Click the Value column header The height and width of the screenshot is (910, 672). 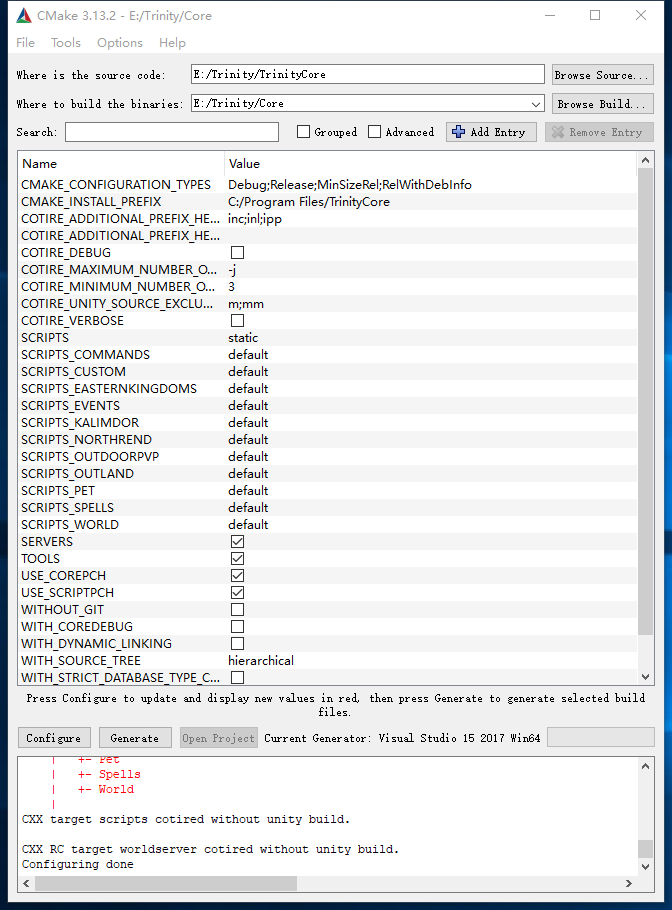430,164
